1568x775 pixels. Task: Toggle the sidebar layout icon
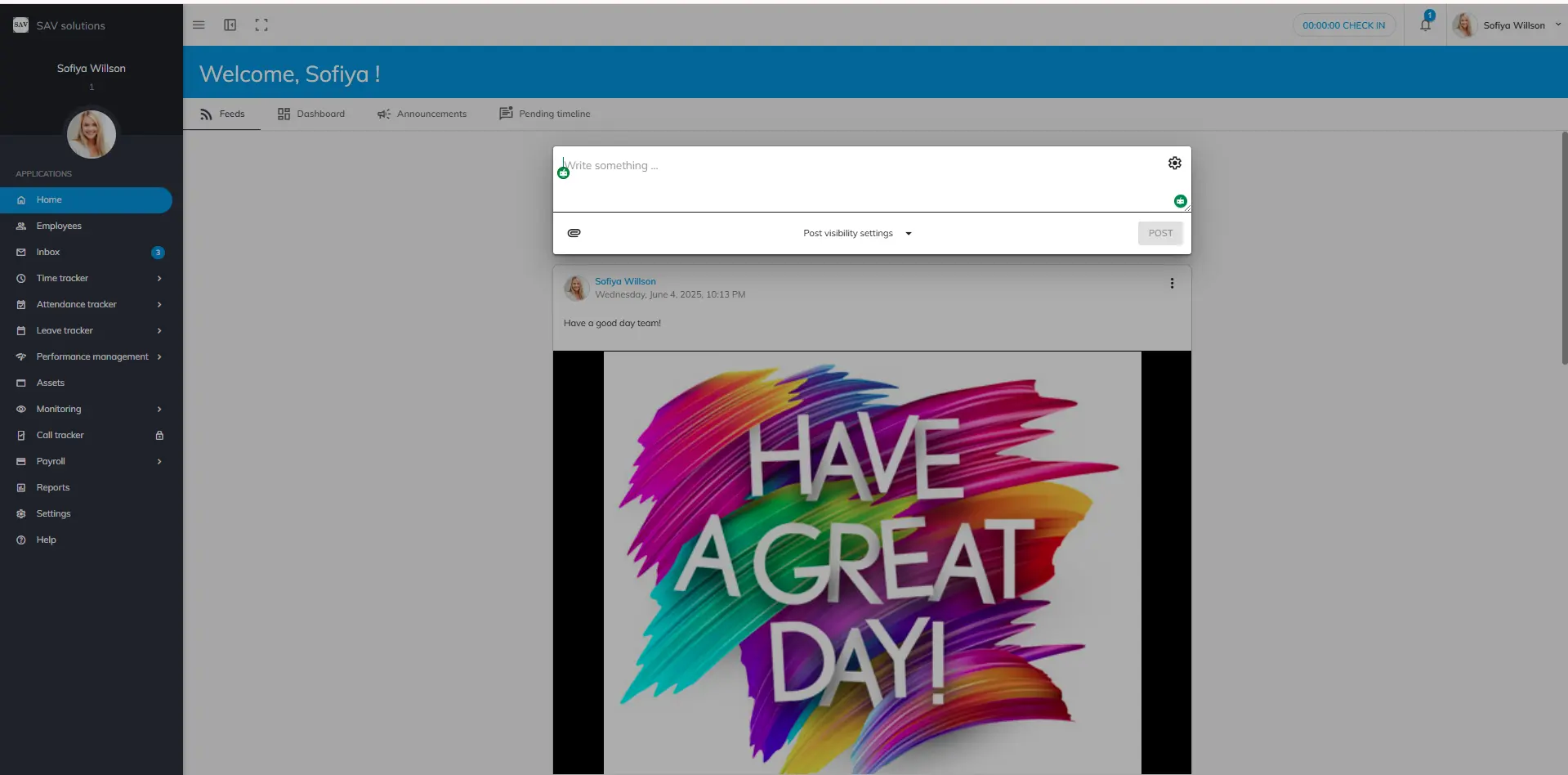(230, 25)
